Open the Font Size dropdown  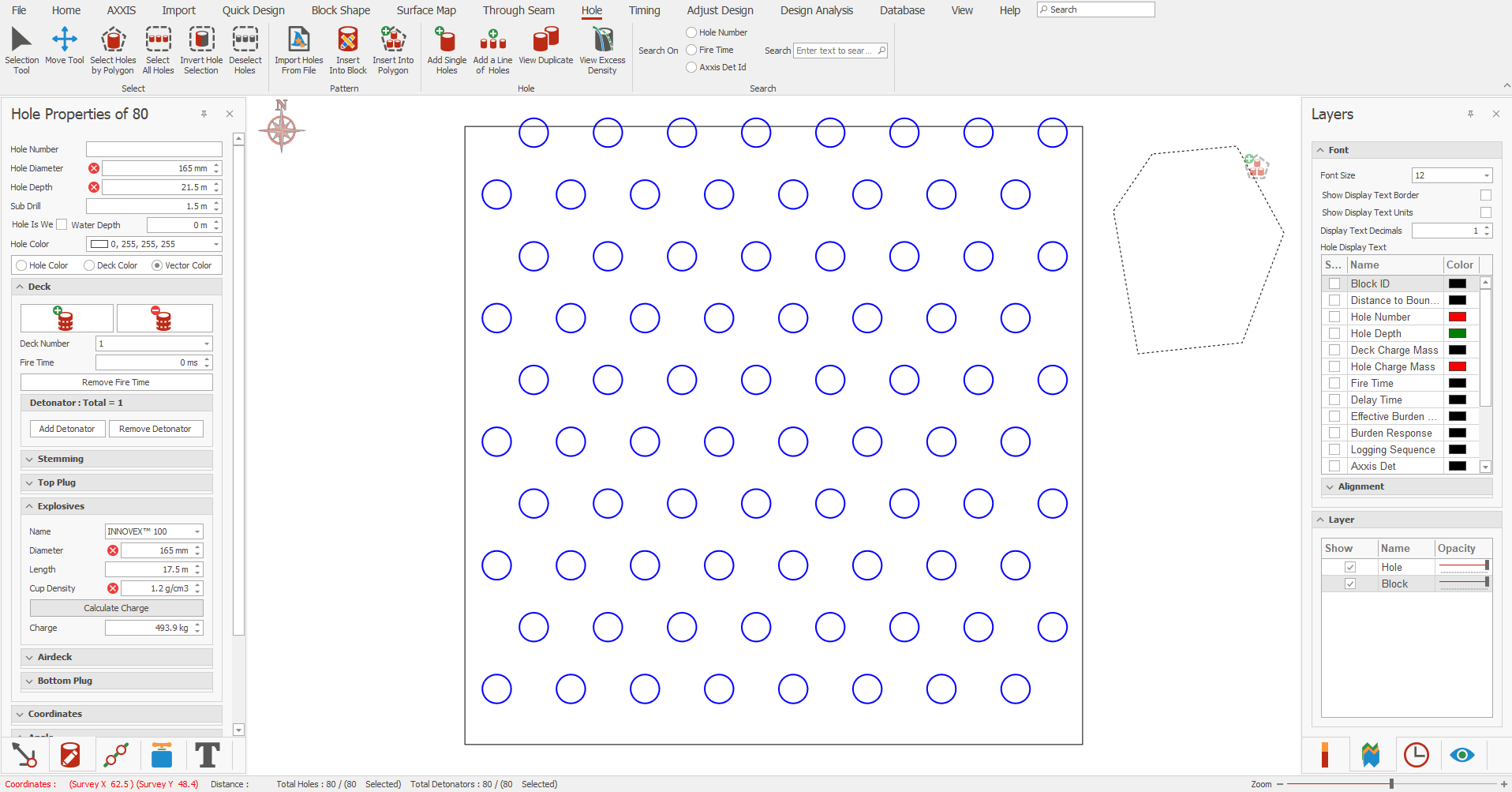pyautogui.click(x=1486, y=175)
